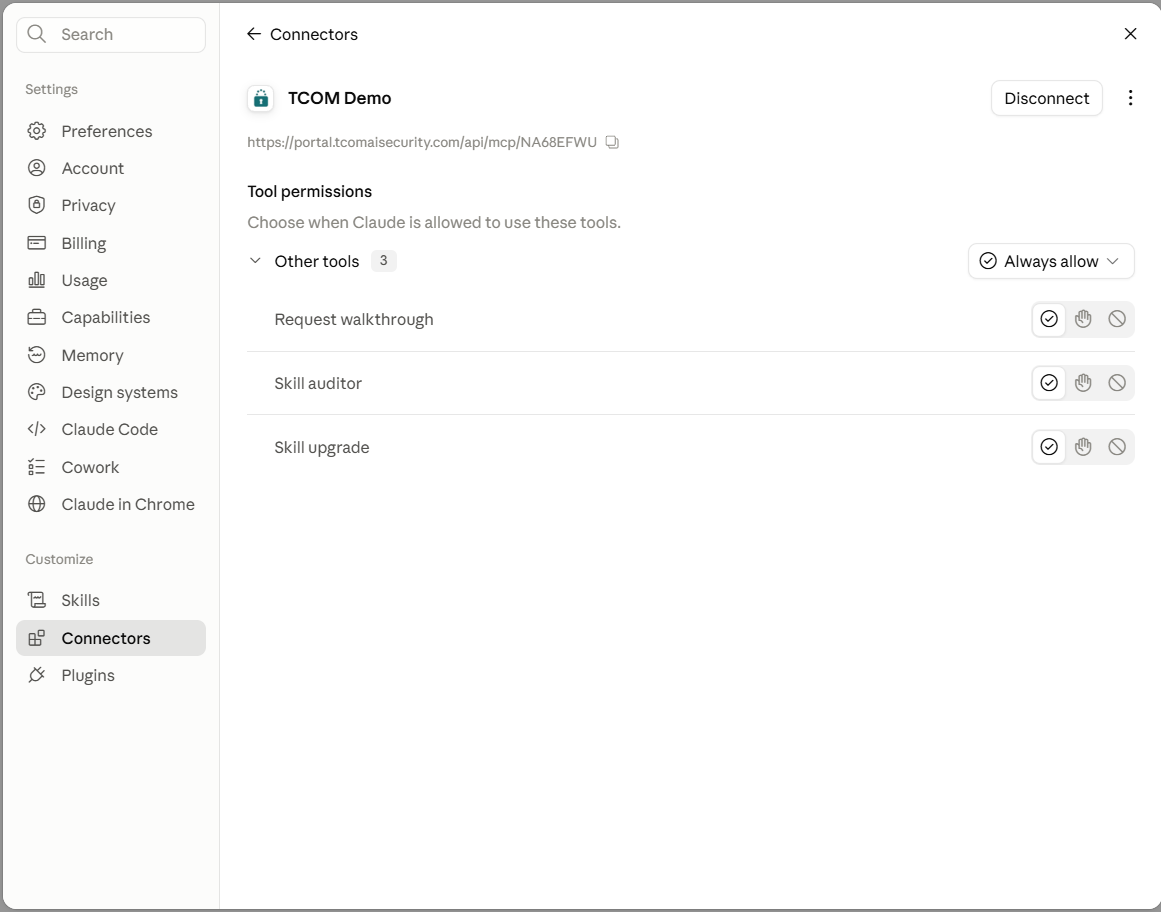1161x912 pixels.
Task: Go to Claude in Chrome settings
Action: [111, 504]
